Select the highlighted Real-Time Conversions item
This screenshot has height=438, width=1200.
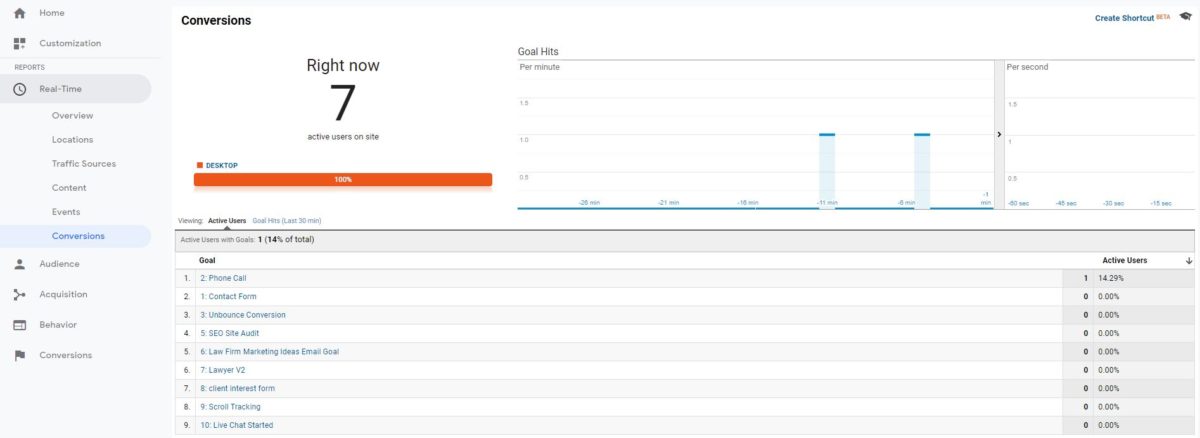pyautogui.click(x=78, y=236)
